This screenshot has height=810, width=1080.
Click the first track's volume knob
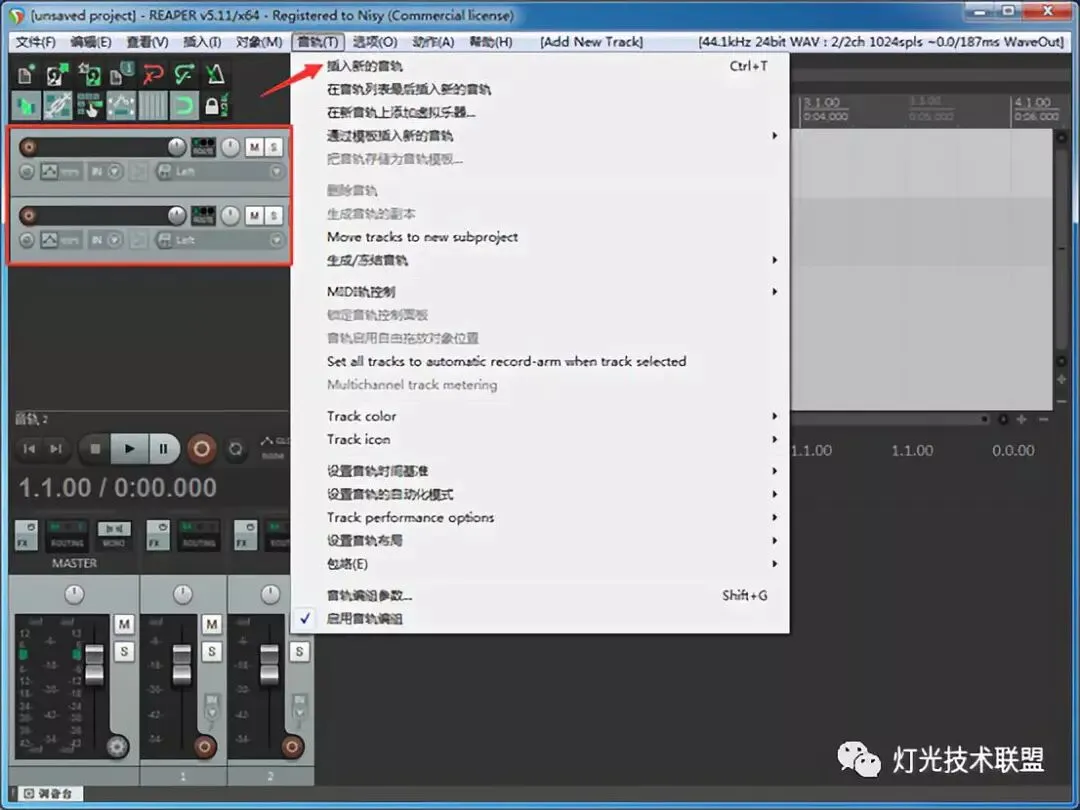tap(177, 147)
